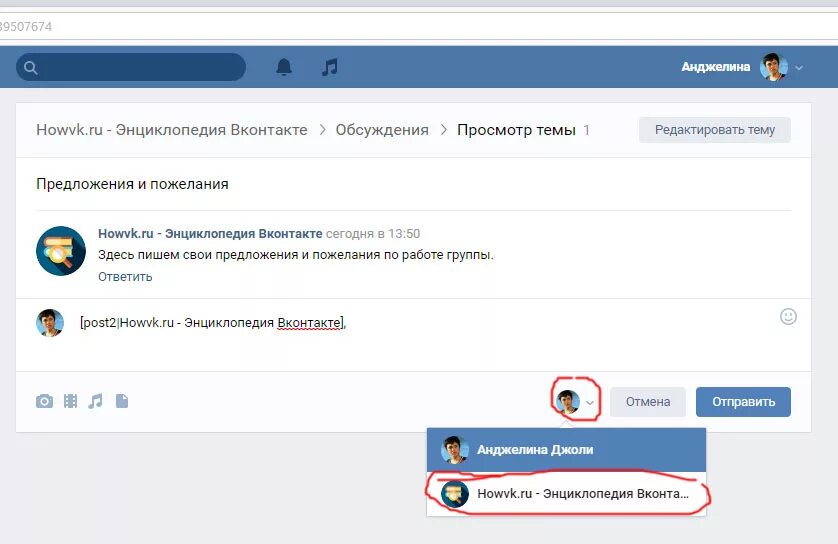This screenshot has height=544, width=838.
Task: Open Анджелина profile menu in header
Action: [742, 67]
